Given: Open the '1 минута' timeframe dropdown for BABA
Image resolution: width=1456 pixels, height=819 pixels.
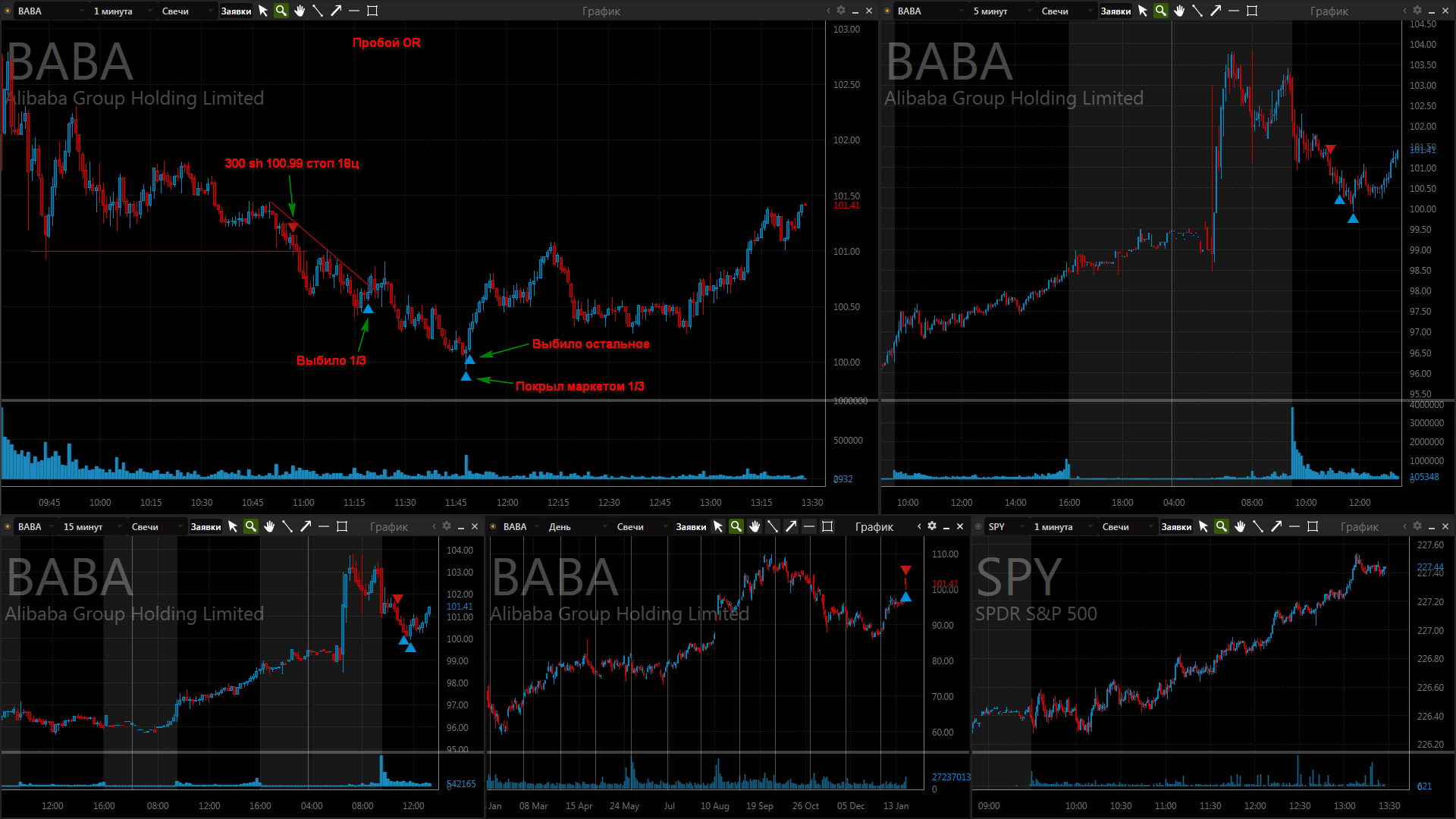Looking at the screenshot, I should click(121, 11).
